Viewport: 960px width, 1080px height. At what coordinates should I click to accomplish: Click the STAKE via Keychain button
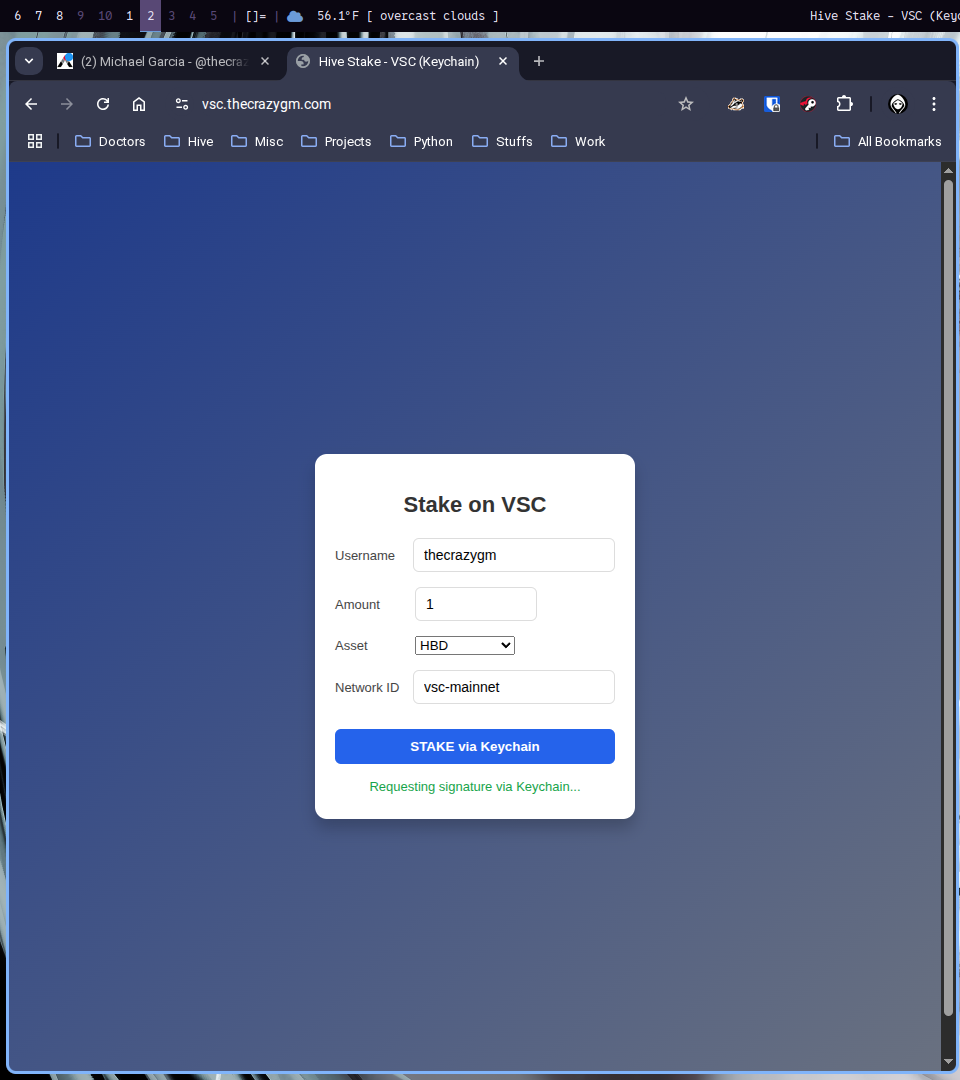click(474, 747)
